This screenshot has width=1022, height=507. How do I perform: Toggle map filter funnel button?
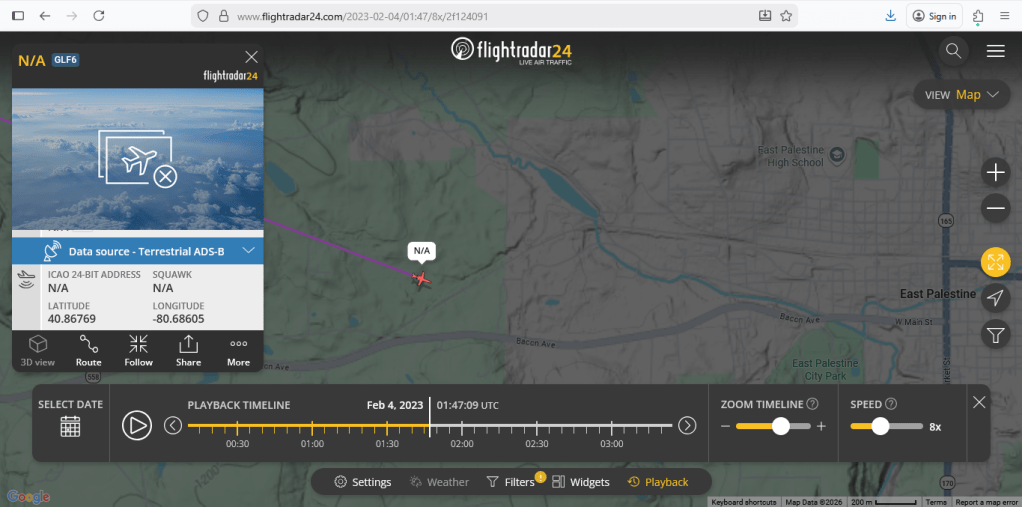[995, 335]
